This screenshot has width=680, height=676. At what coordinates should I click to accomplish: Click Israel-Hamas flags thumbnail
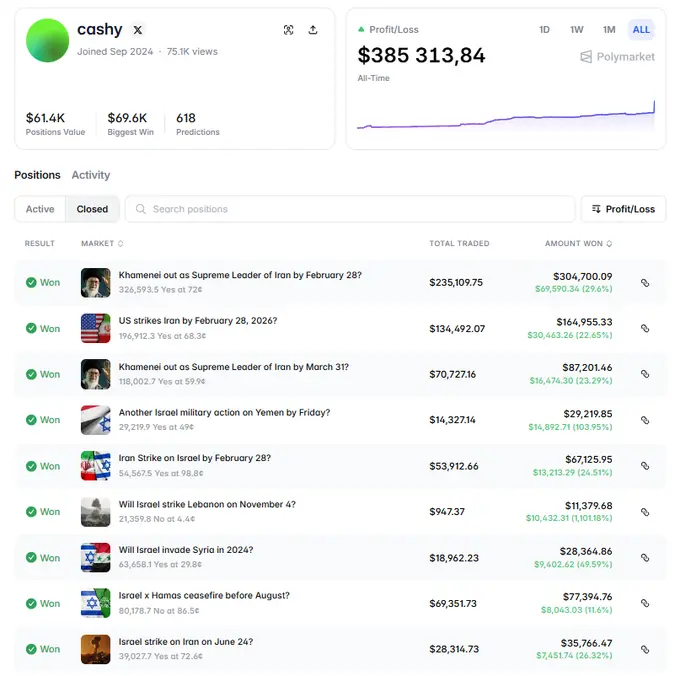[95, 603]
